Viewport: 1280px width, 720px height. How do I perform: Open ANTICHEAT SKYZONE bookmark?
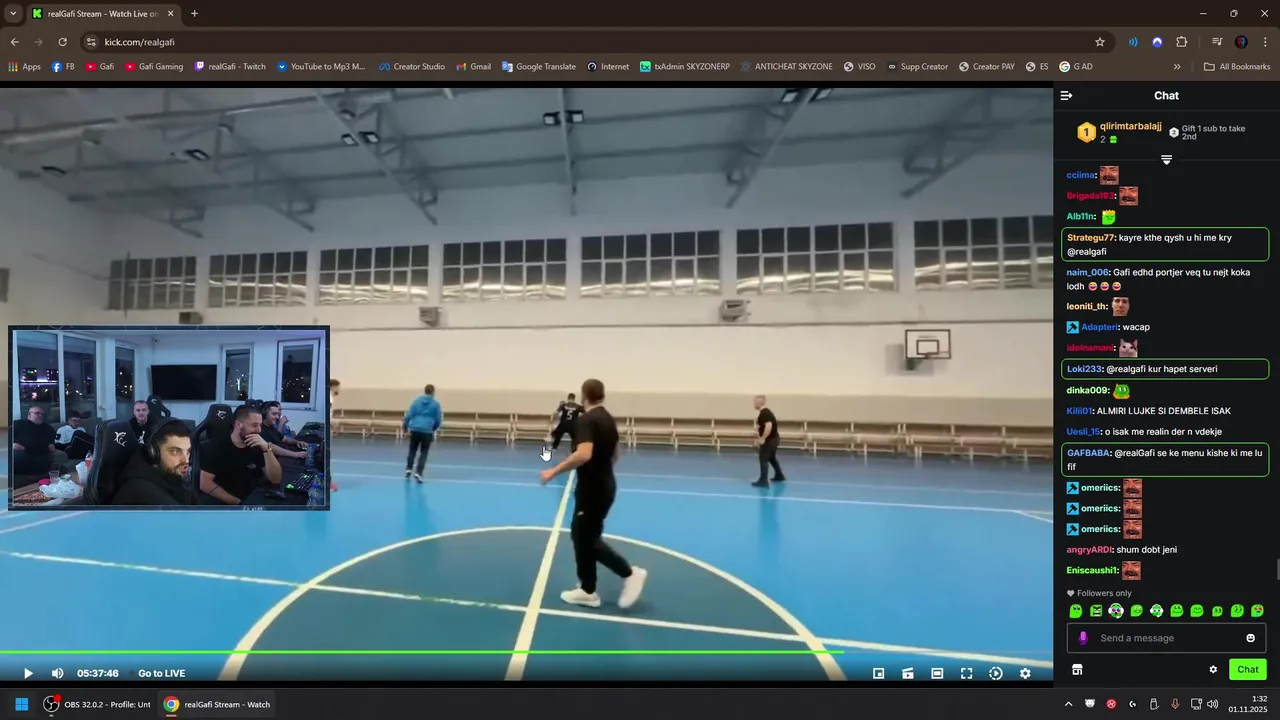[785, 67]
